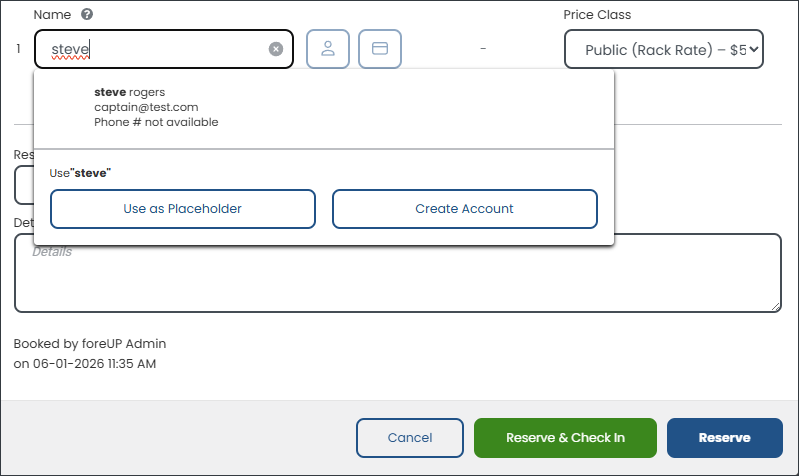Open customer profile via the person icon
The height and width of the screenshot is (476, 799).
click(x=328, y=49)
